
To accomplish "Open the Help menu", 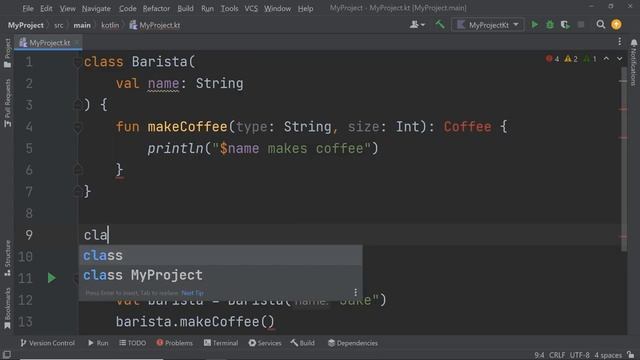I will (x=305, y=8).
